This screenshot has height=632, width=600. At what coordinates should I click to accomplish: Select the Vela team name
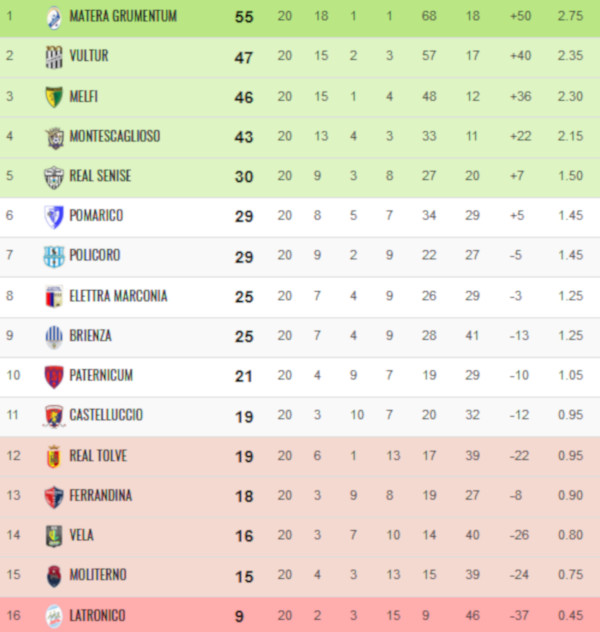point(81,535)
